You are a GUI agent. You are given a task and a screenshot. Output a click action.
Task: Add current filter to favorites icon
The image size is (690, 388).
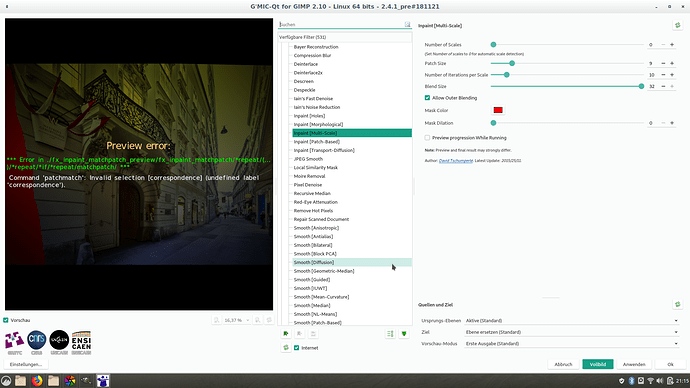pyautogui.click(x=286, y=334)
